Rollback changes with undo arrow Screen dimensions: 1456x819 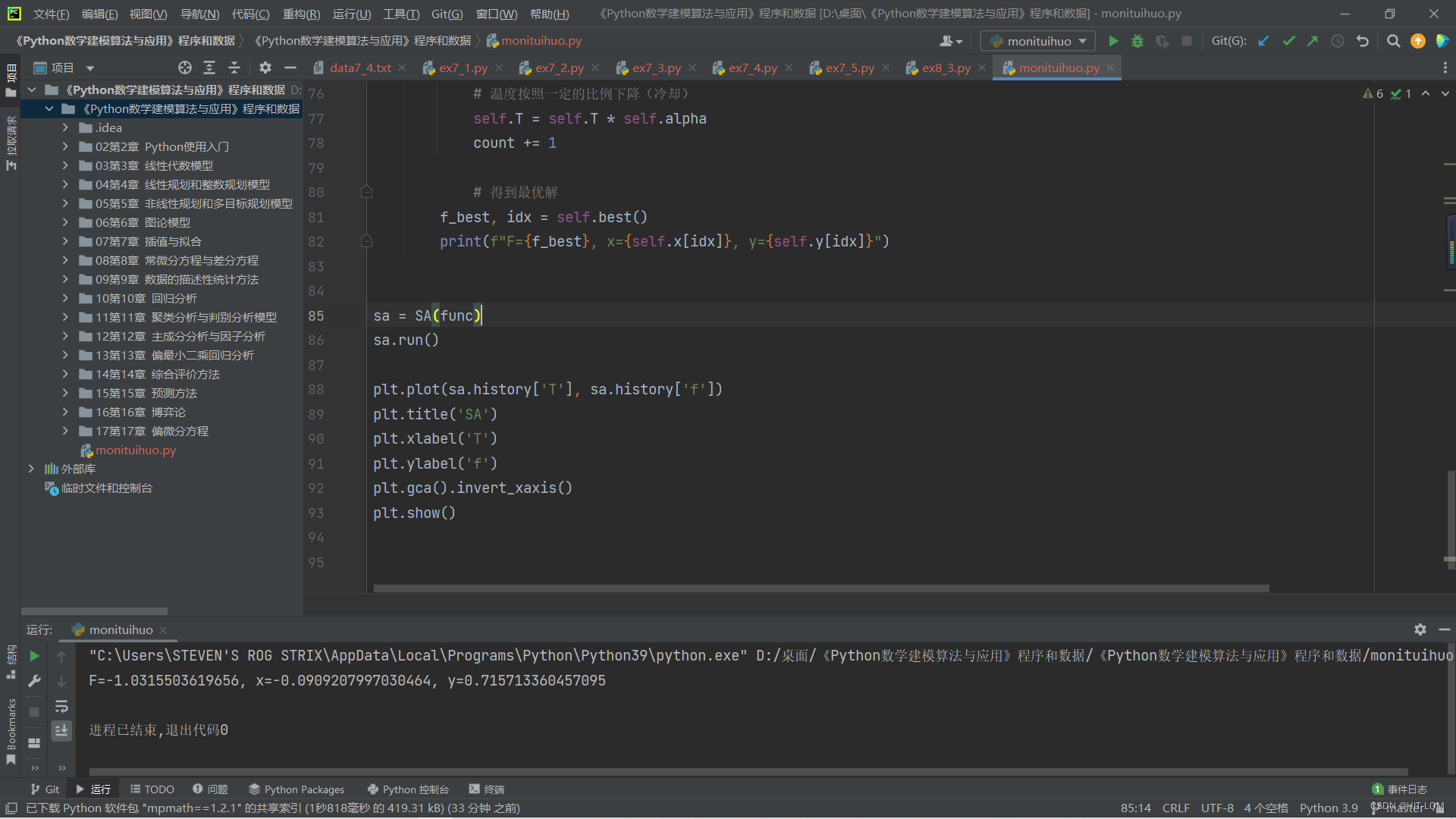click(x=1363, y=41)
